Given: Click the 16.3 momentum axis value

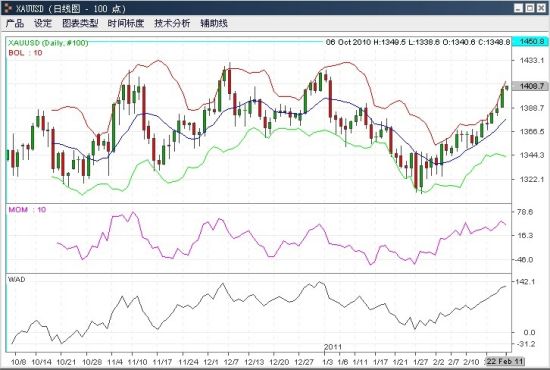Looking at the screenshot, I should 525,235.
